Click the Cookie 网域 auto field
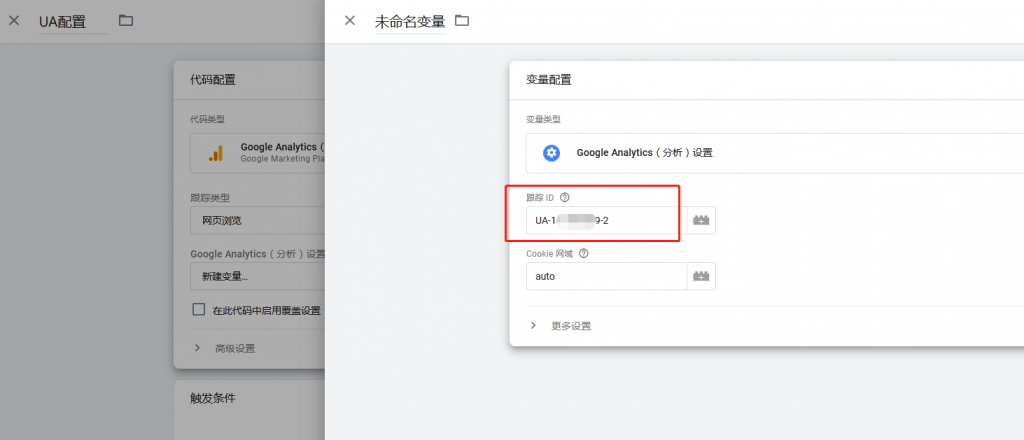 tap(606, 276)
